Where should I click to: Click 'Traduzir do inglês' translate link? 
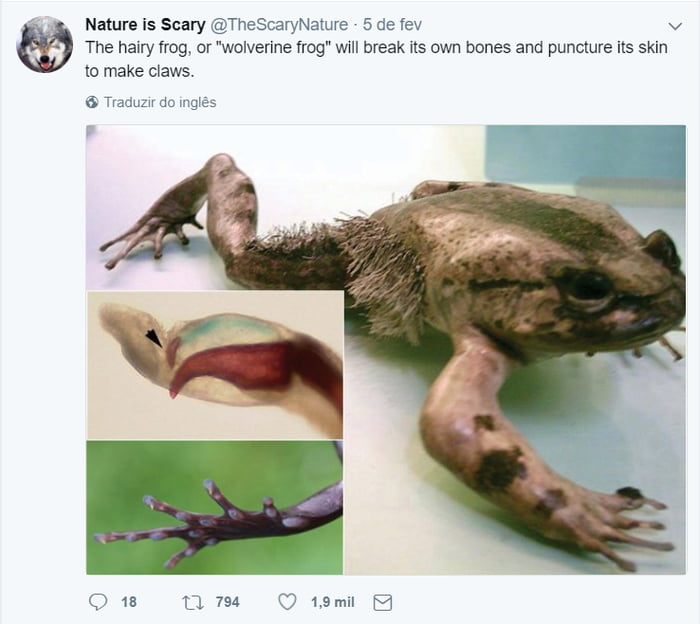tap(160, 102)
